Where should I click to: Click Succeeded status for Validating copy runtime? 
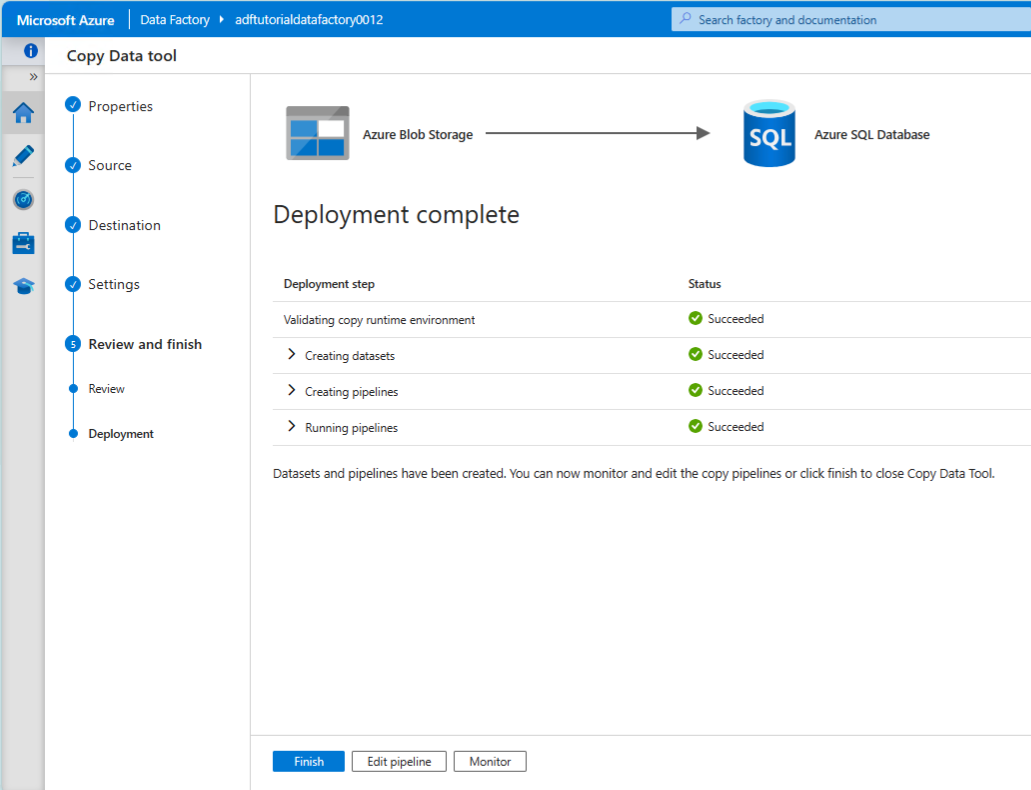pos(735,318)
